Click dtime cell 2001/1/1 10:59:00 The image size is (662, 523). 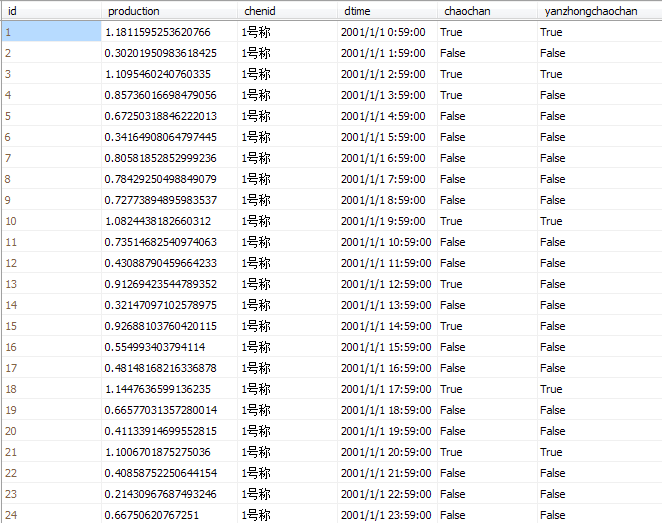(x=386, y=242)
